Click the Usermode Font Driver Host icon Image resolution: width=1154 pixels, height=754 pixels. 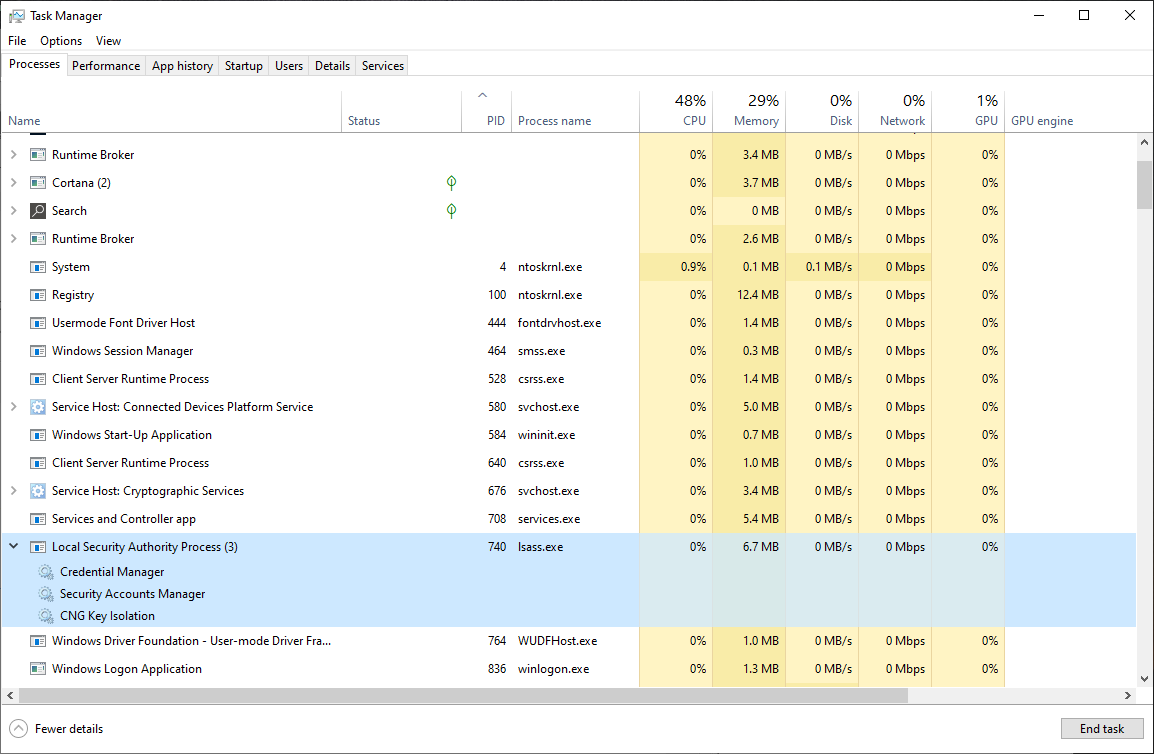(38, 323)
